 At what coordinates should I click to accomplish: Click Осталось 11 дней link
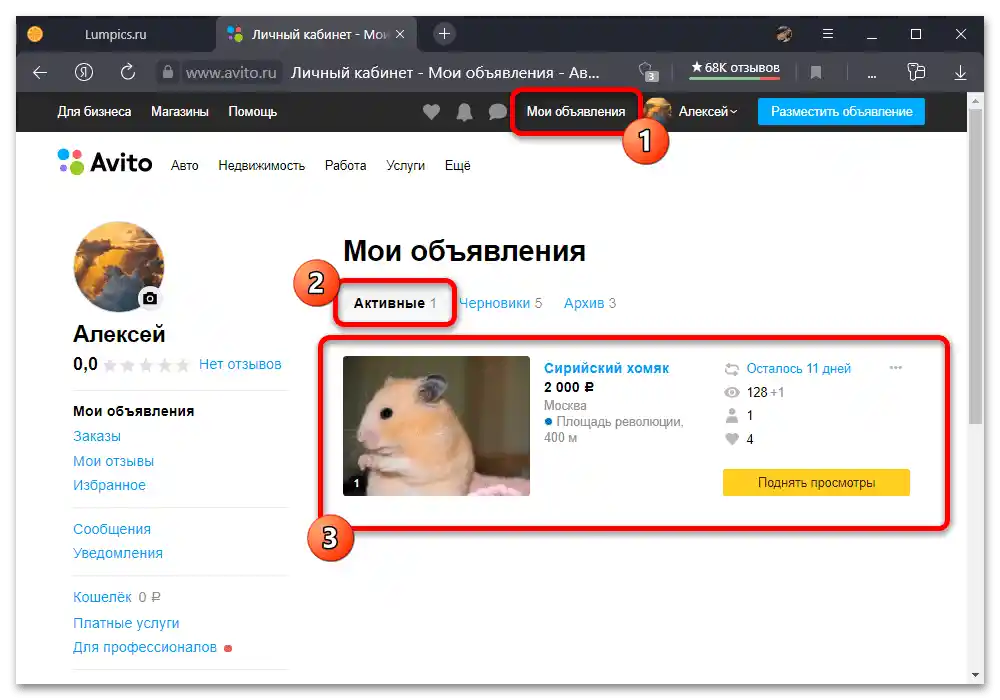pos(798,368)
